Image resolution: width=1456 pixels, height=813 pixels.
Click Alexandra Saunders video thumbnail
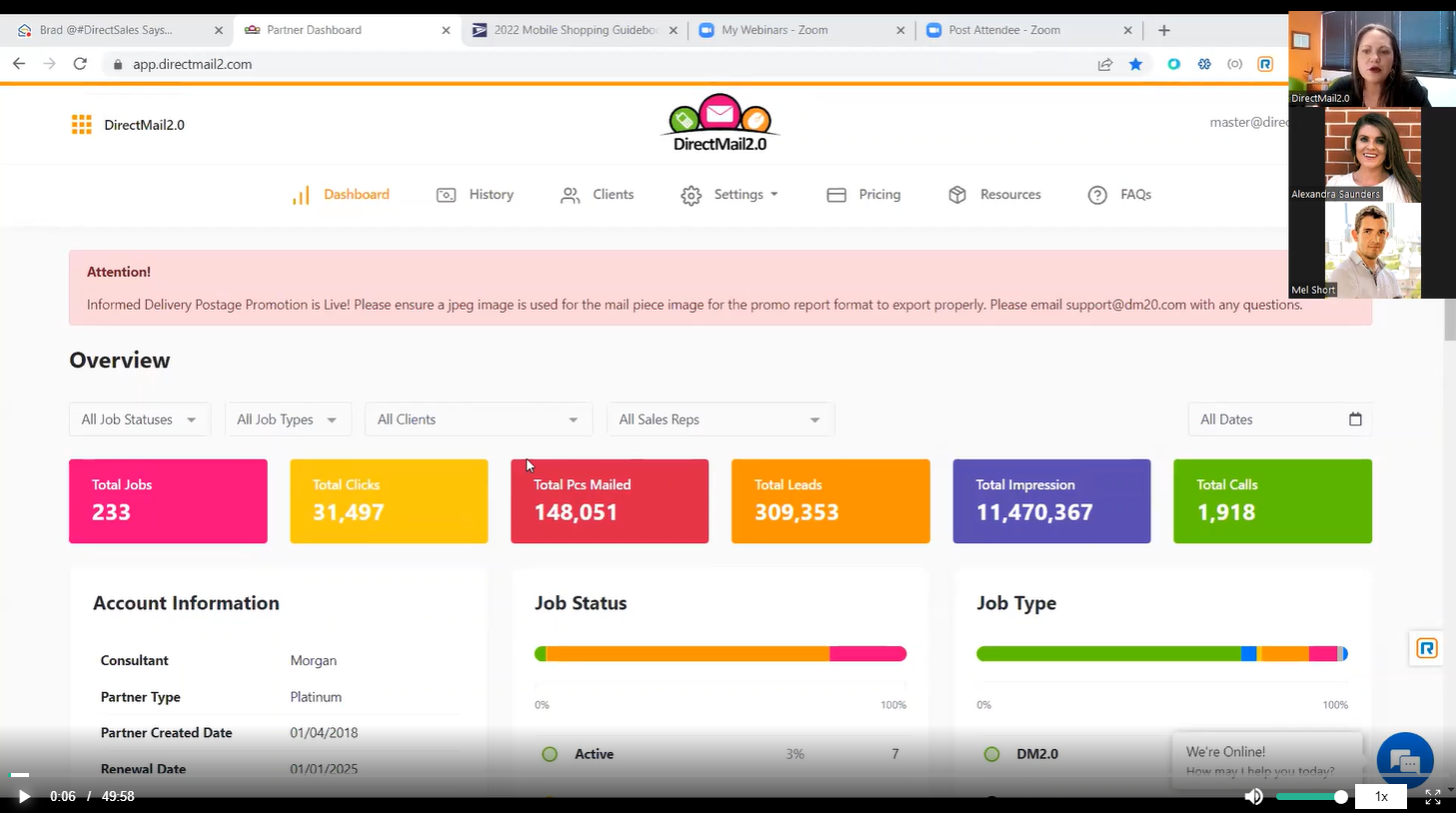coord(1373,156)
